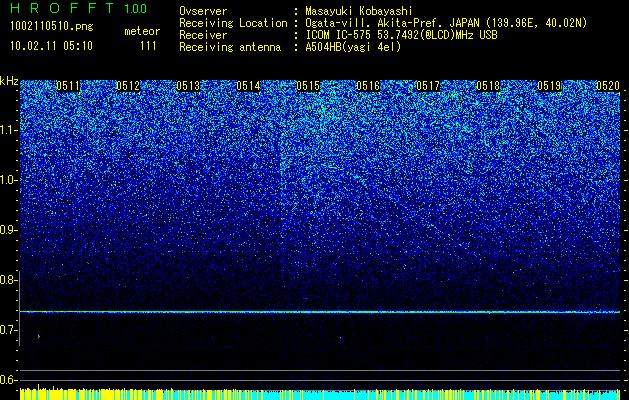Click the meteor label
The image size is (629, 400).
(142, 31)
